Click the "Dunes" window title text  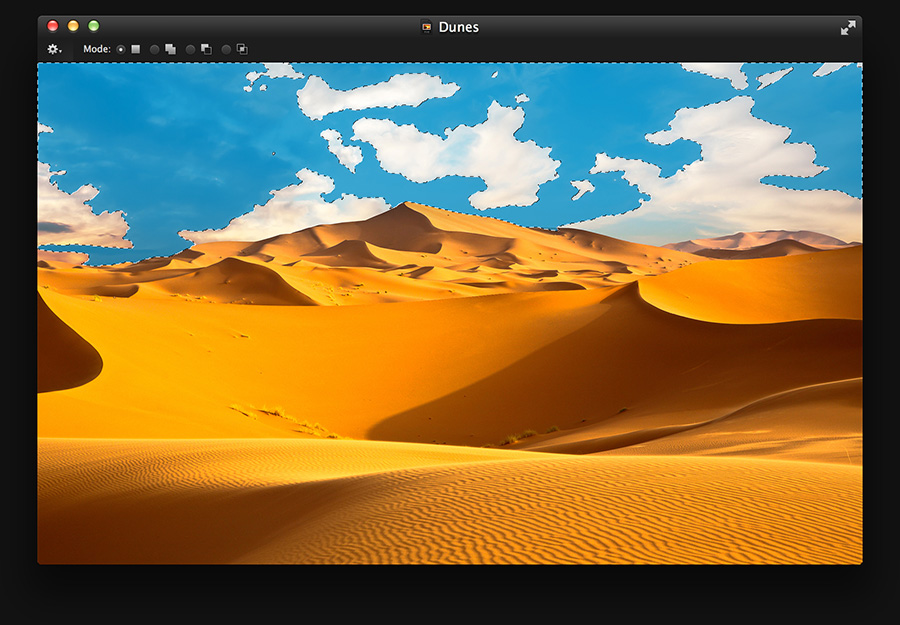(459, 27)
